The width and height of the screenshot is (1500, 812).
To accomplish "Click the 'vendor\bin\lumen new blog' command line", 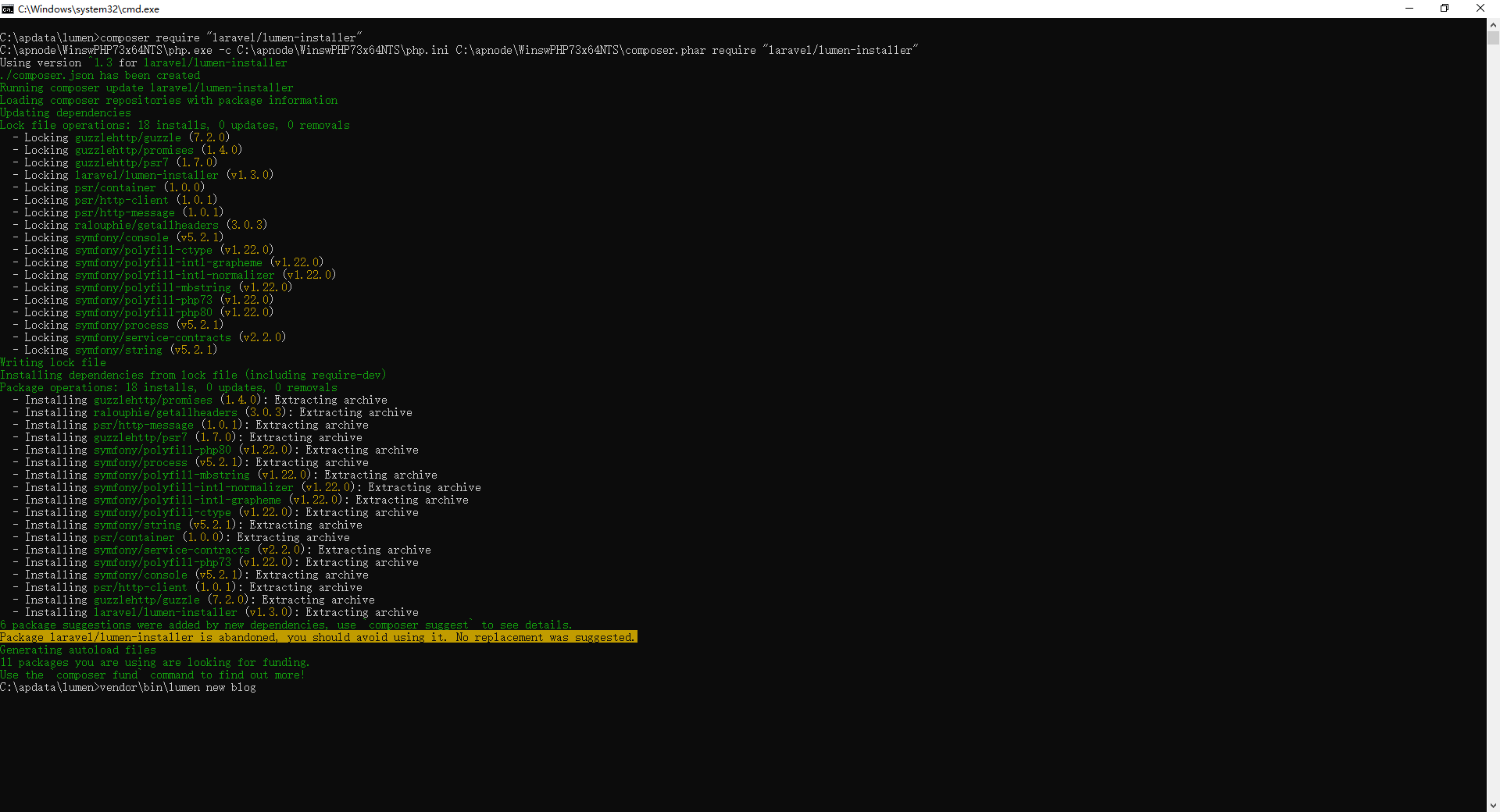I will pos(177,687).
